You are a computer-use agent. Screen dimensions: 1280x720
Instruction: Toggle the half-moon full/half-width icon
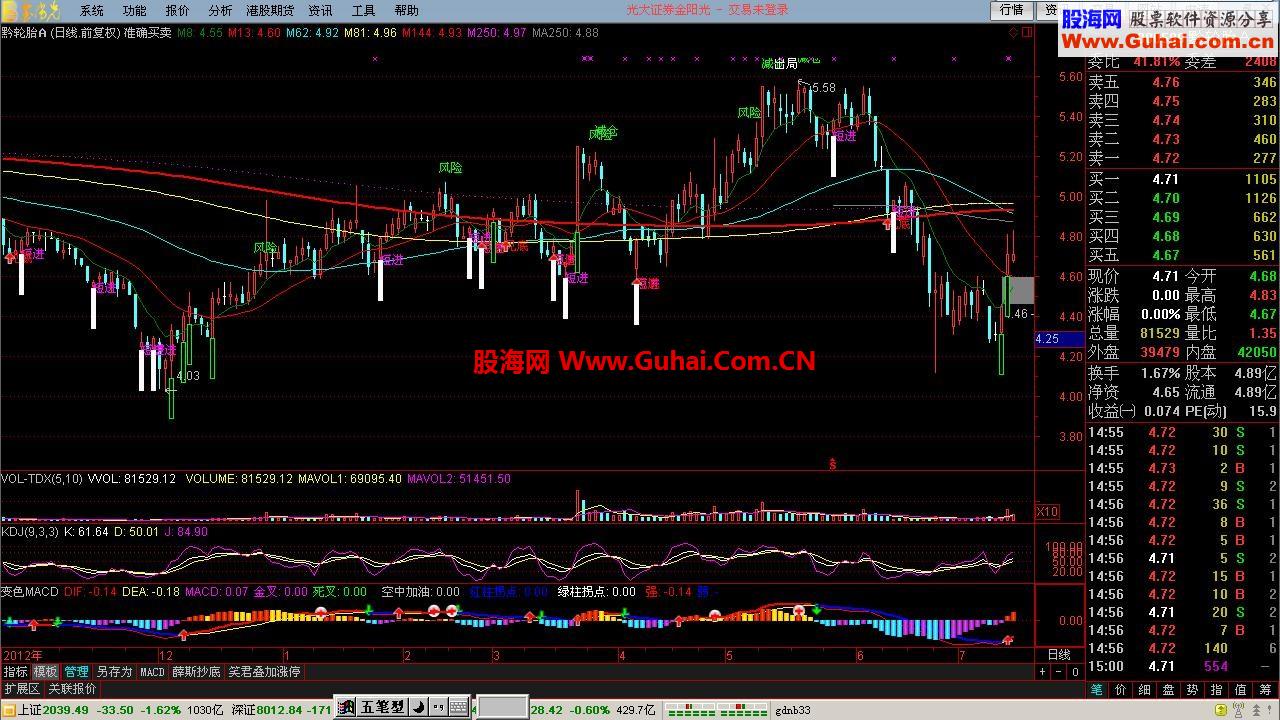(419, 707)
